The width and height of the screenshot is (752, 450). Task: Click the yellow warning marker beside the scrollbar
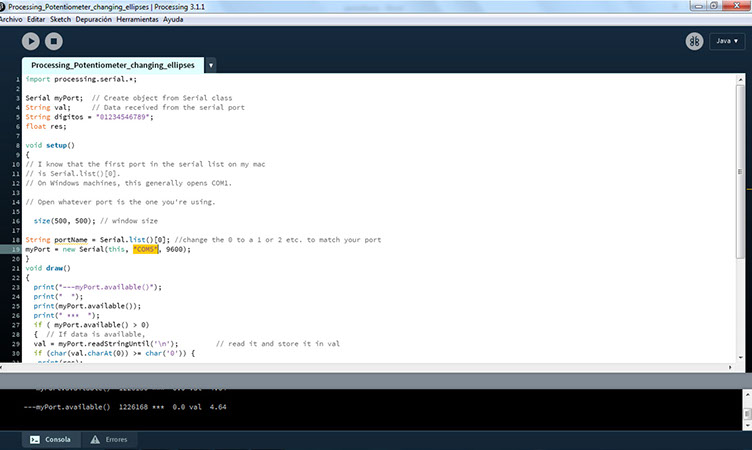tap(749, 189)
